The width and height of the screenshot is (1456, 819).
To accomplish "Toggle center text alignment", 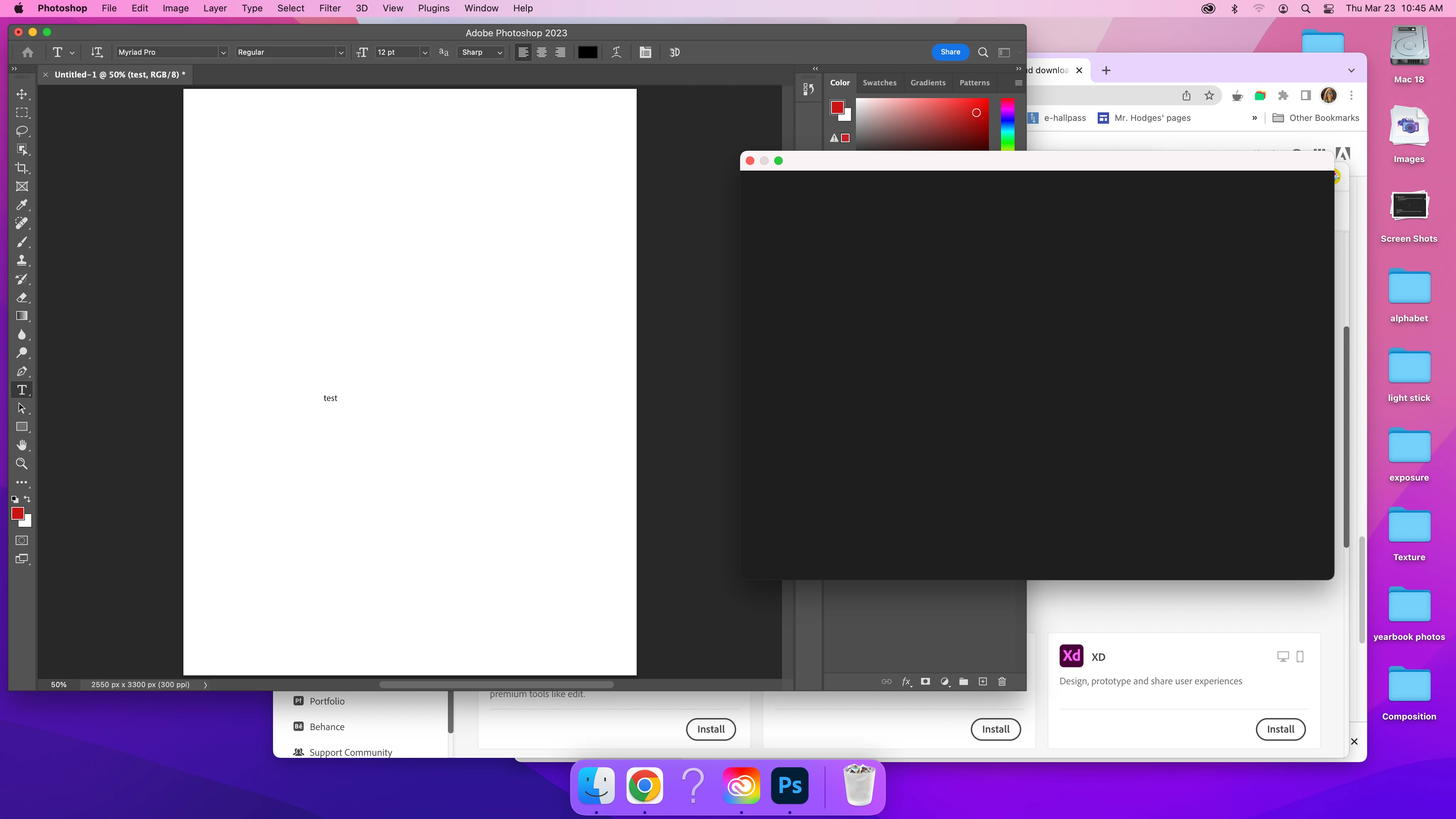I will [x=541, y=52].
